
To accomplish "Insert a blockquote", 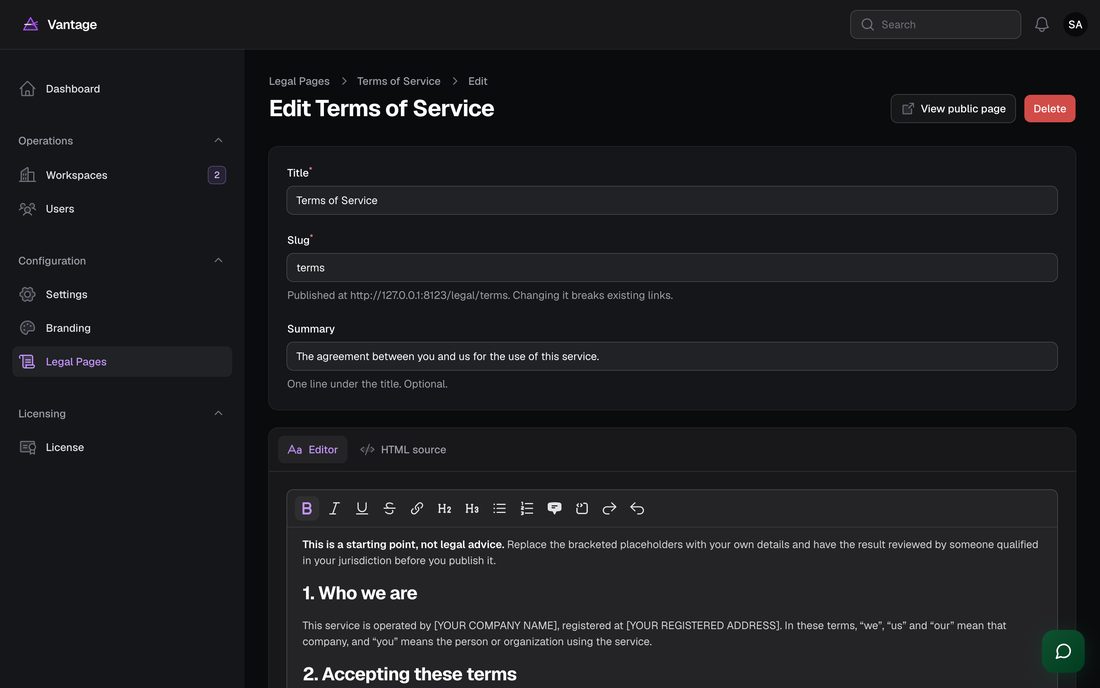I will 554,508.
